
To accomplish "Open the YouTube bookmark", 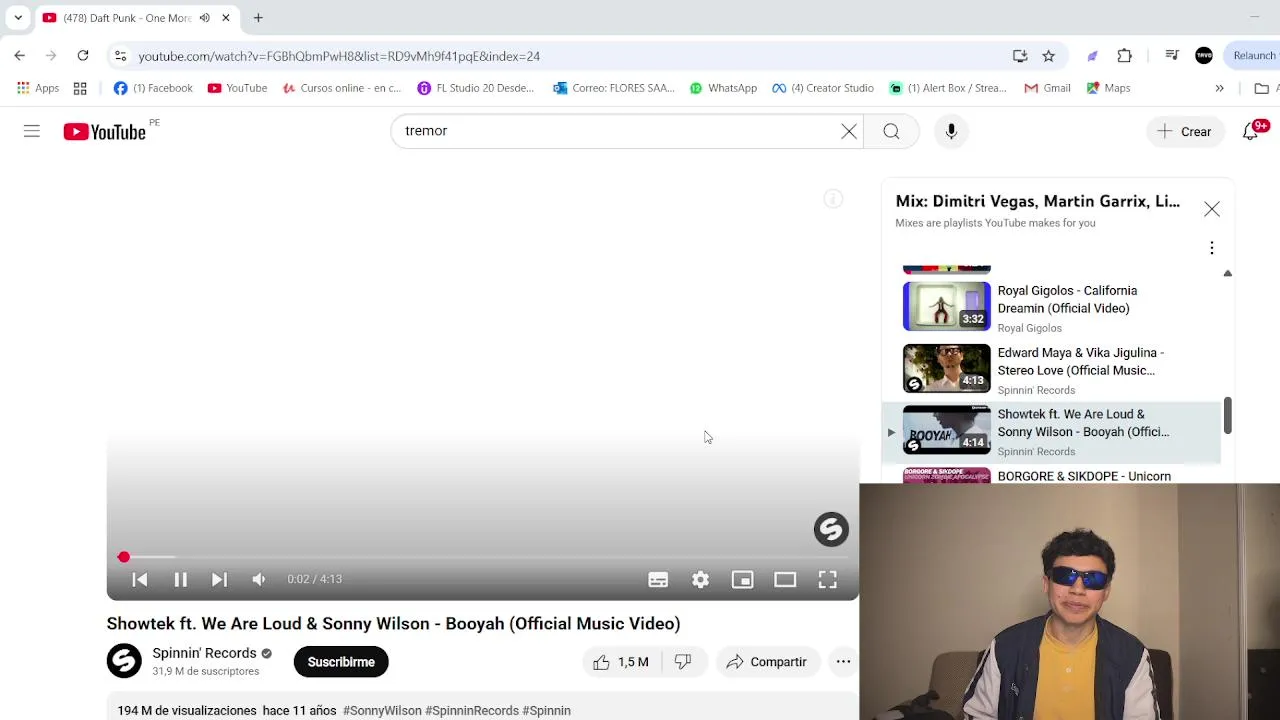I will (x=237, y=88).
